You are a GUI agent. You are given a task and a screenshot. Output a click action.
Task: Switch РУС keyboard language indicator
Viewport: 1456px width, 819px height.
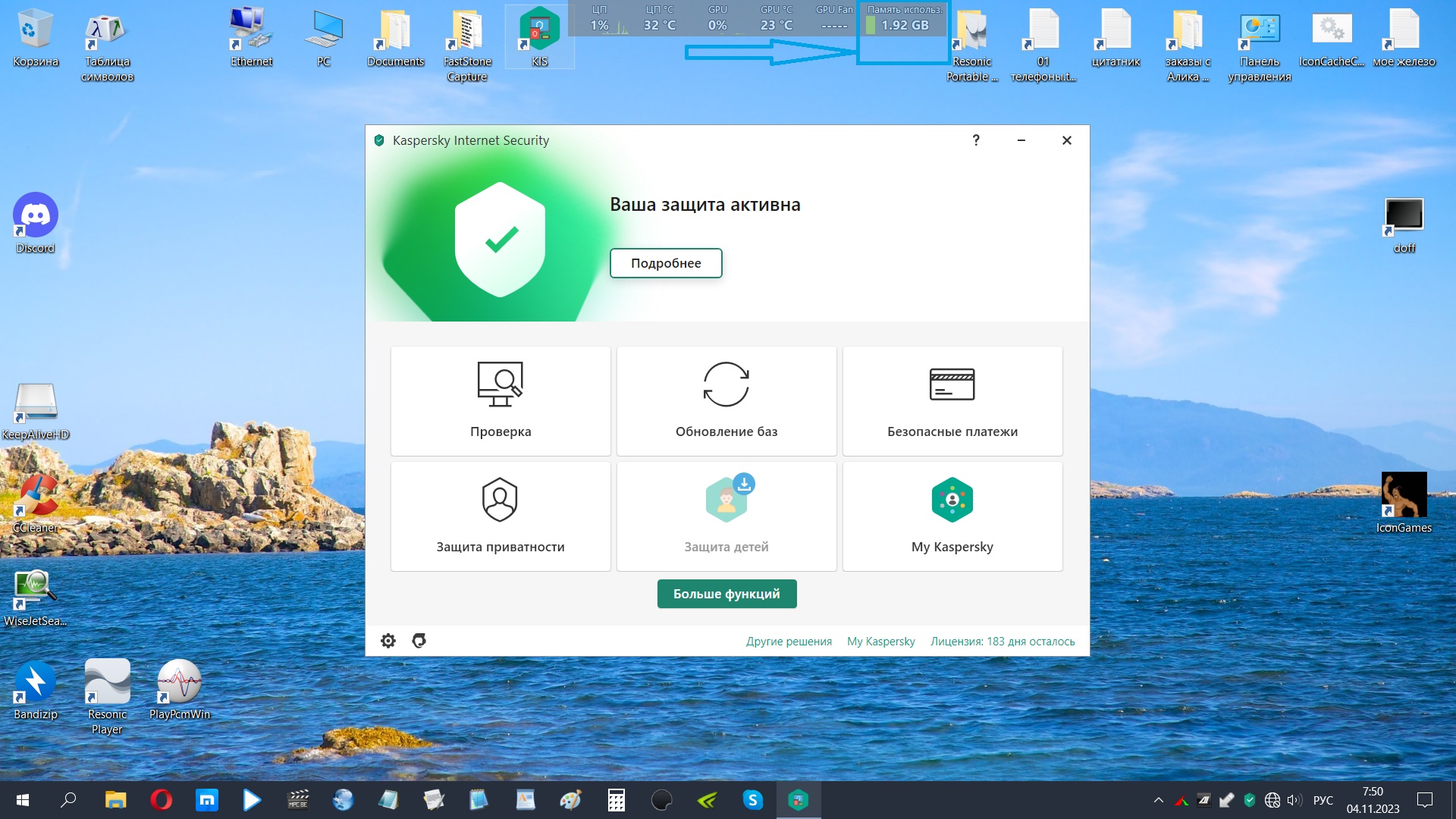coord(1323,800)
